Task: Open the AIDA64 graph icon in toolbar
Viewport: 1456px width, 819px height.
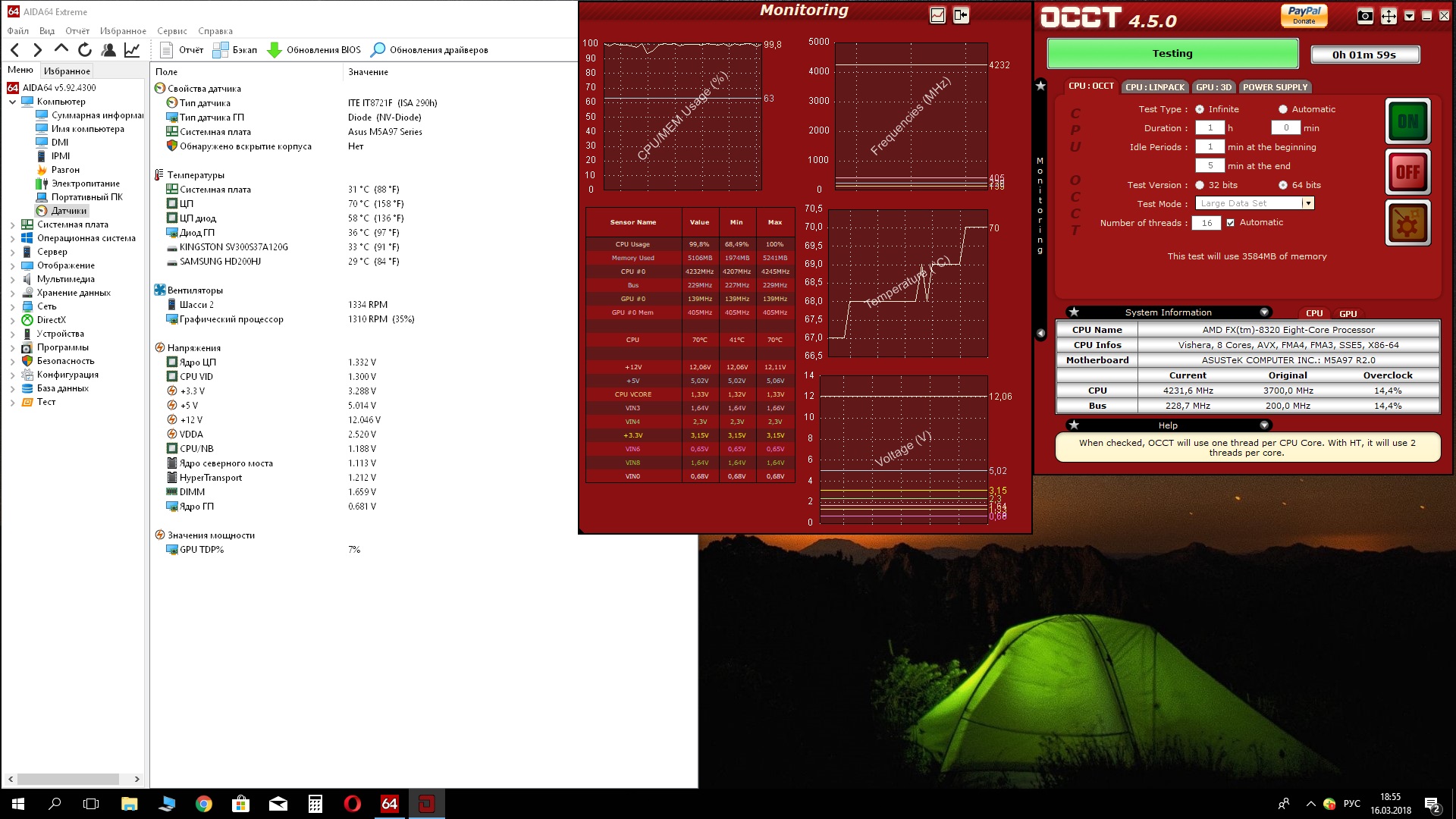Action: tap(132, 50)
